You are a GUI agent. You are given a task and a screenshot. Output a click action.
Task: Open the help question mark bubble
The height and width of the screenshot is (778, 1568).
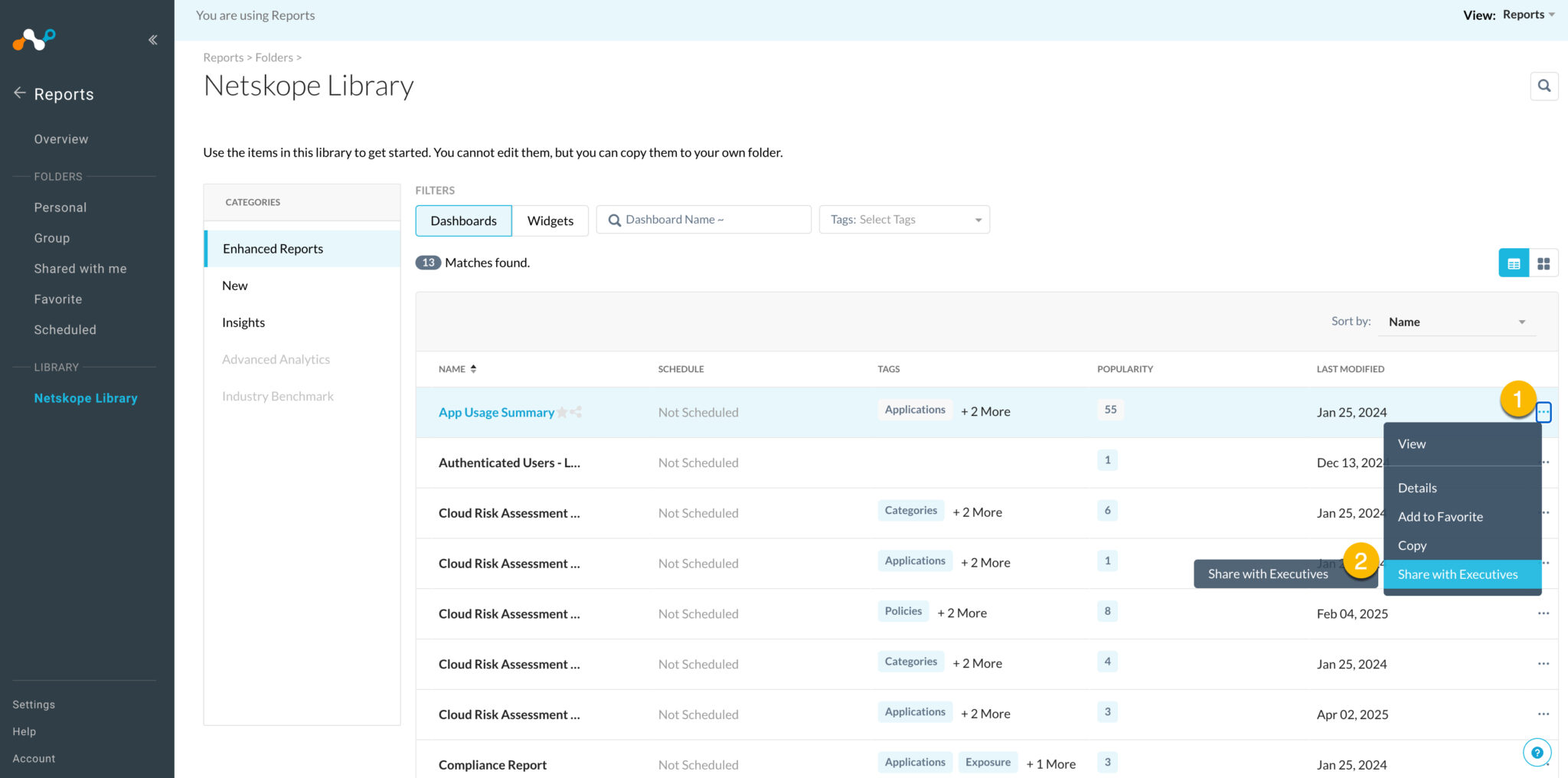pyautogui.click(x=1537, y=752)
